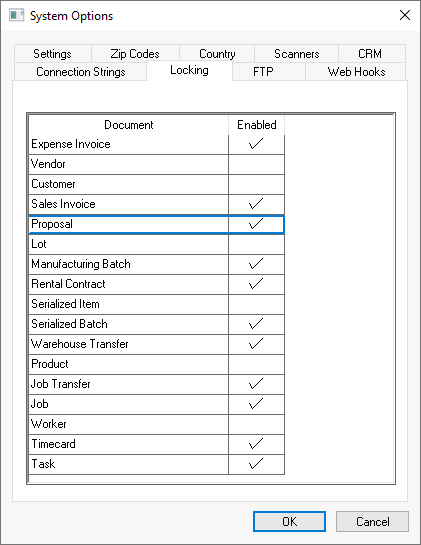Screen dimensions: 421x545
Task: Enable locking for Lot
Action: coord(256,244)
